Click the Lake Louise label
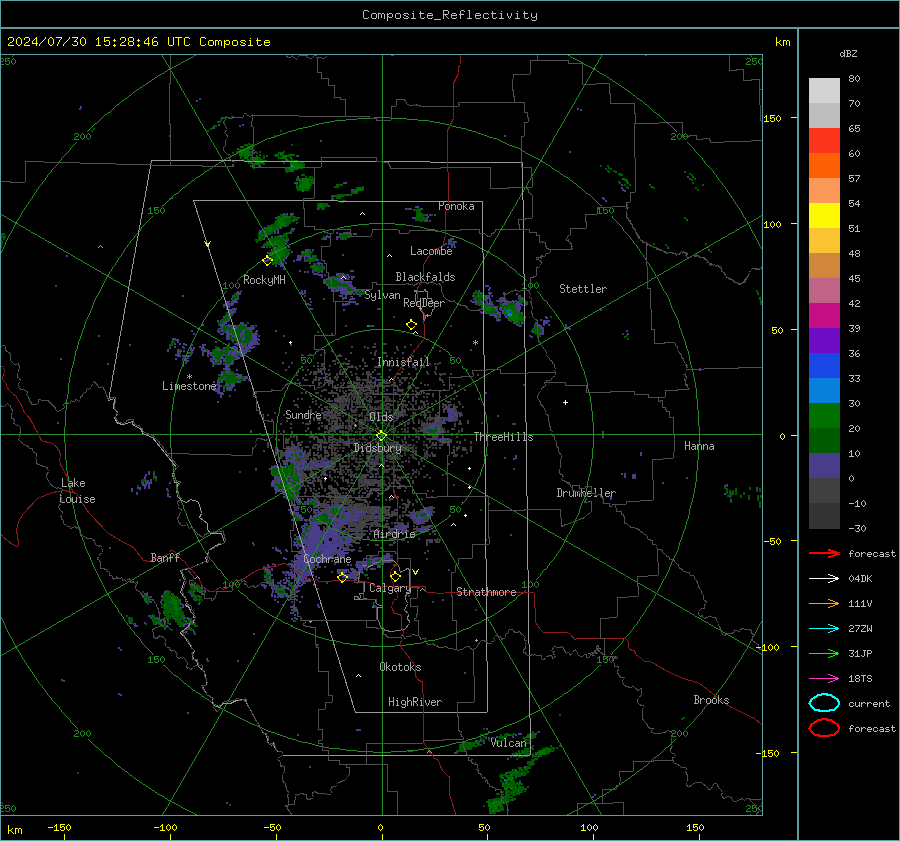The image size is (900, 841). [x=78, y=491]
